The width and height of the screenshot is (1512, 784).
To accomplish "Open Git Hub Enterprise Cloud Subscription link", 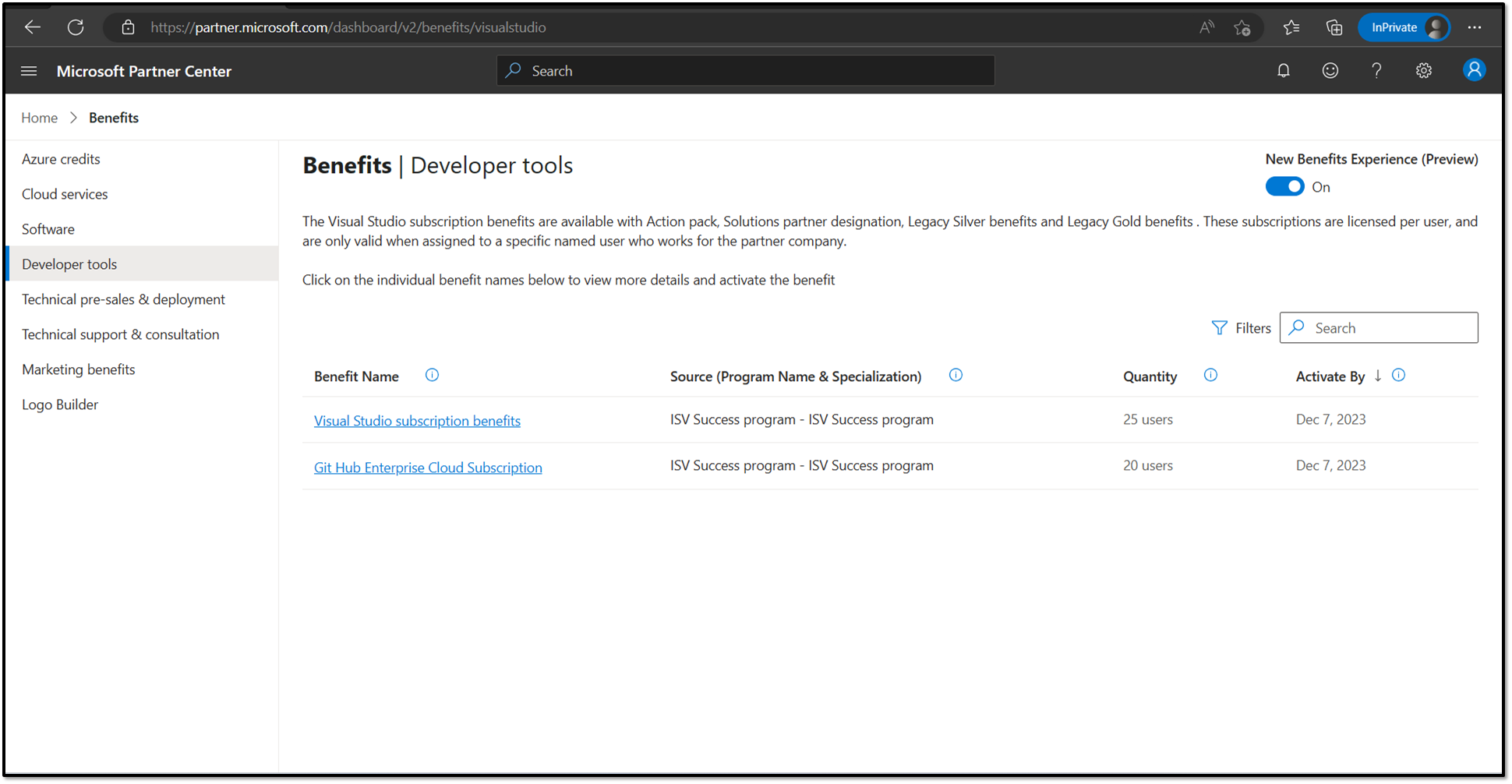I will 428,468.
